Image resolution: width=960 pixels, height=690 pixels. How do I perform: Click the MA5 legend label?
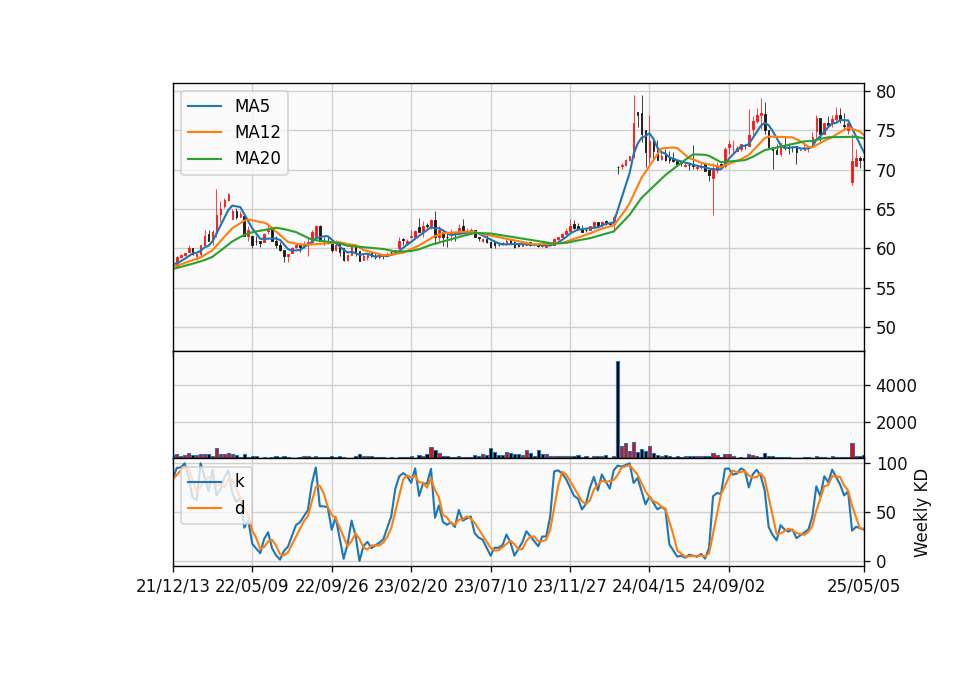(x=252, y=106)
